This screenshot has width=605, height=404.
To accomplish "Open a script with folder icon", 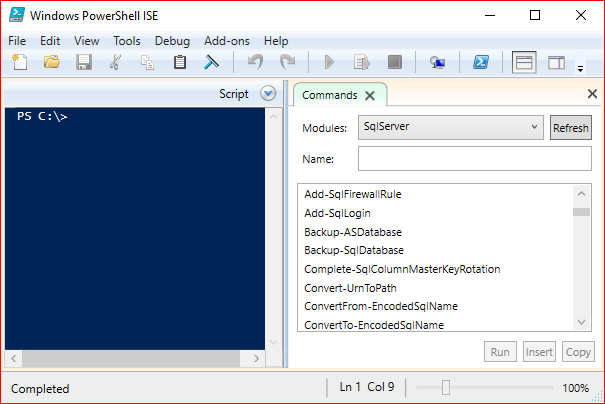I will pyautogui.click(x=52, y=62).
